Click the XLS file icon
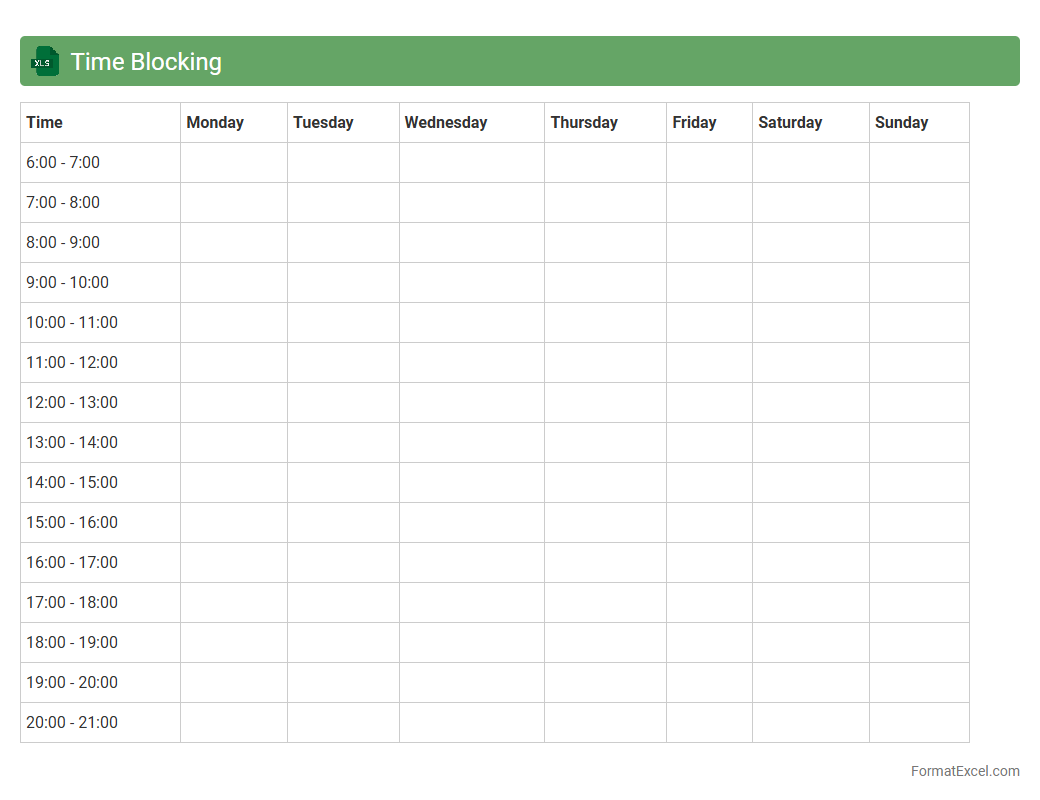 45,62
